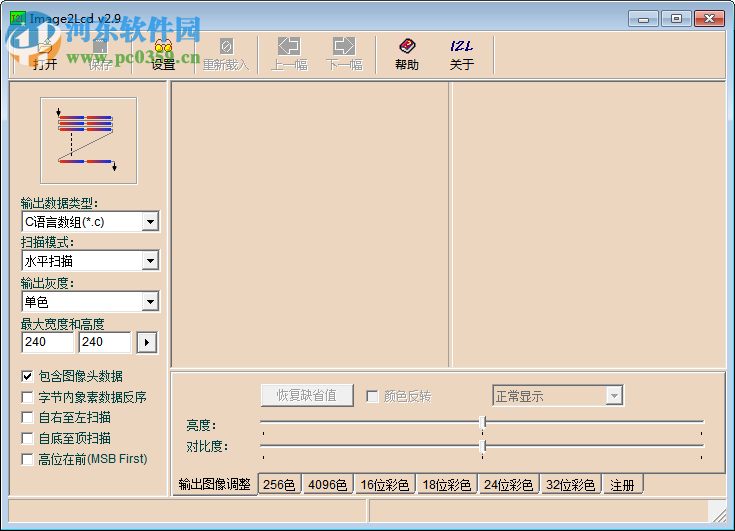Click the Image2Lcd title bar app icon
735x531 pixels.
[x=17, y=19]
